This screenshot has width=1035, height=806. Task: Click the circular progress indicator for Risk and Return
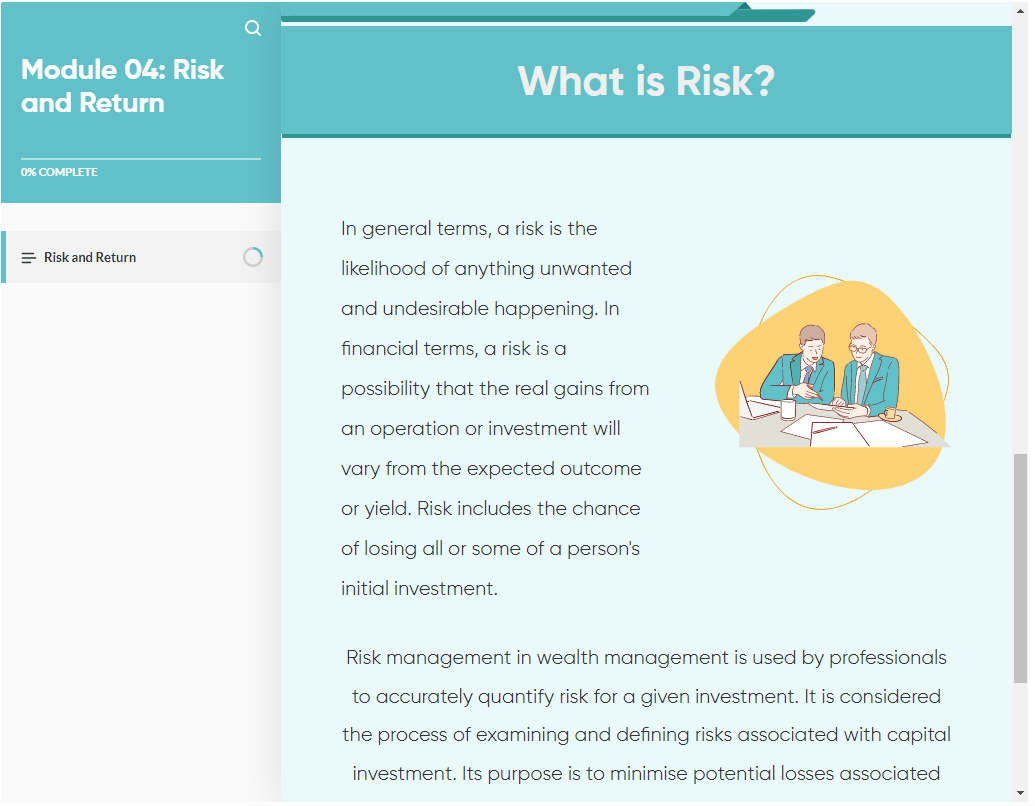253,257
